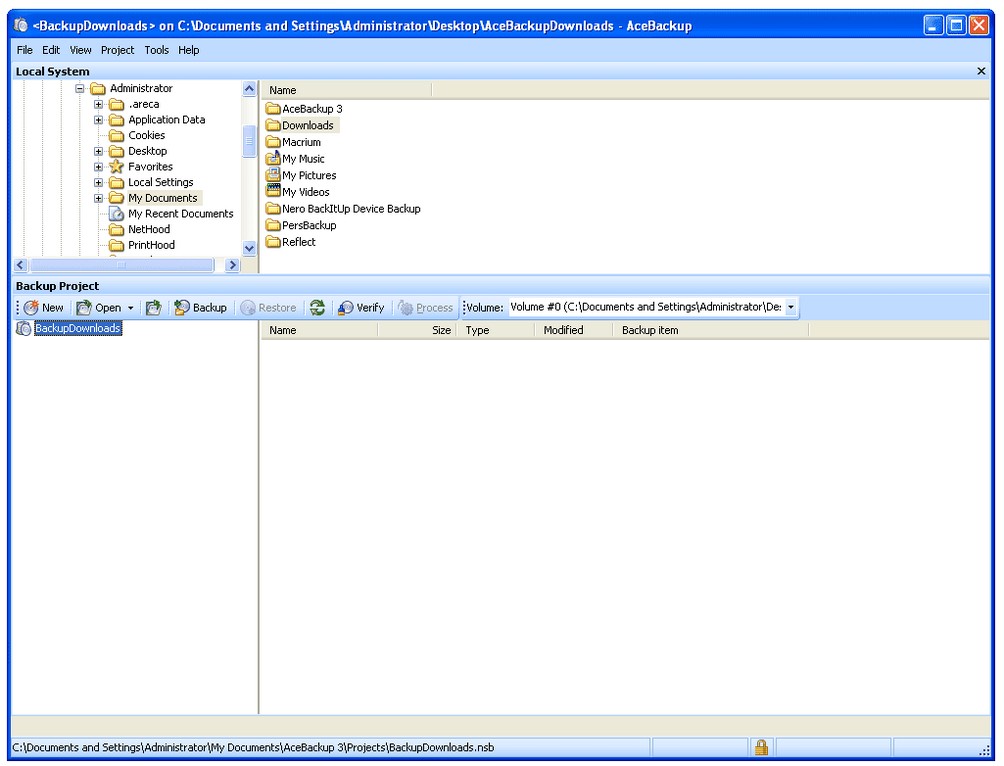Expand the Desktop folder node

98,151
